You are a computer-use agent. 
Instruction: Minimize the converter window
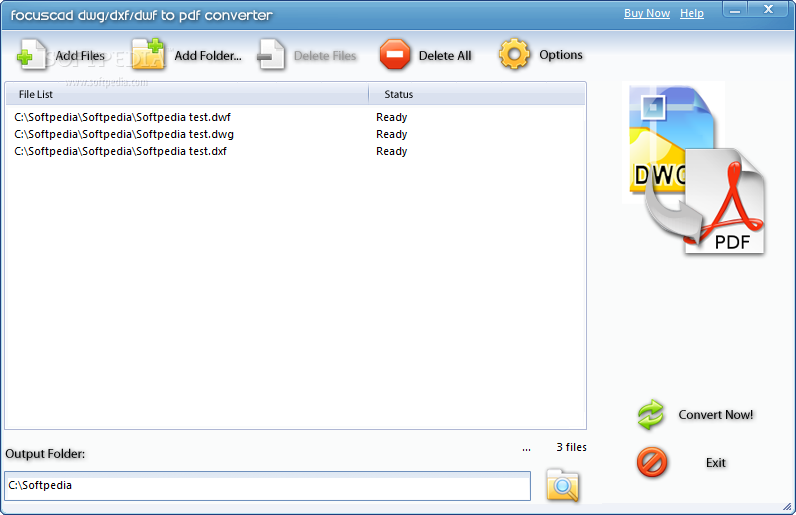[735, 10]
